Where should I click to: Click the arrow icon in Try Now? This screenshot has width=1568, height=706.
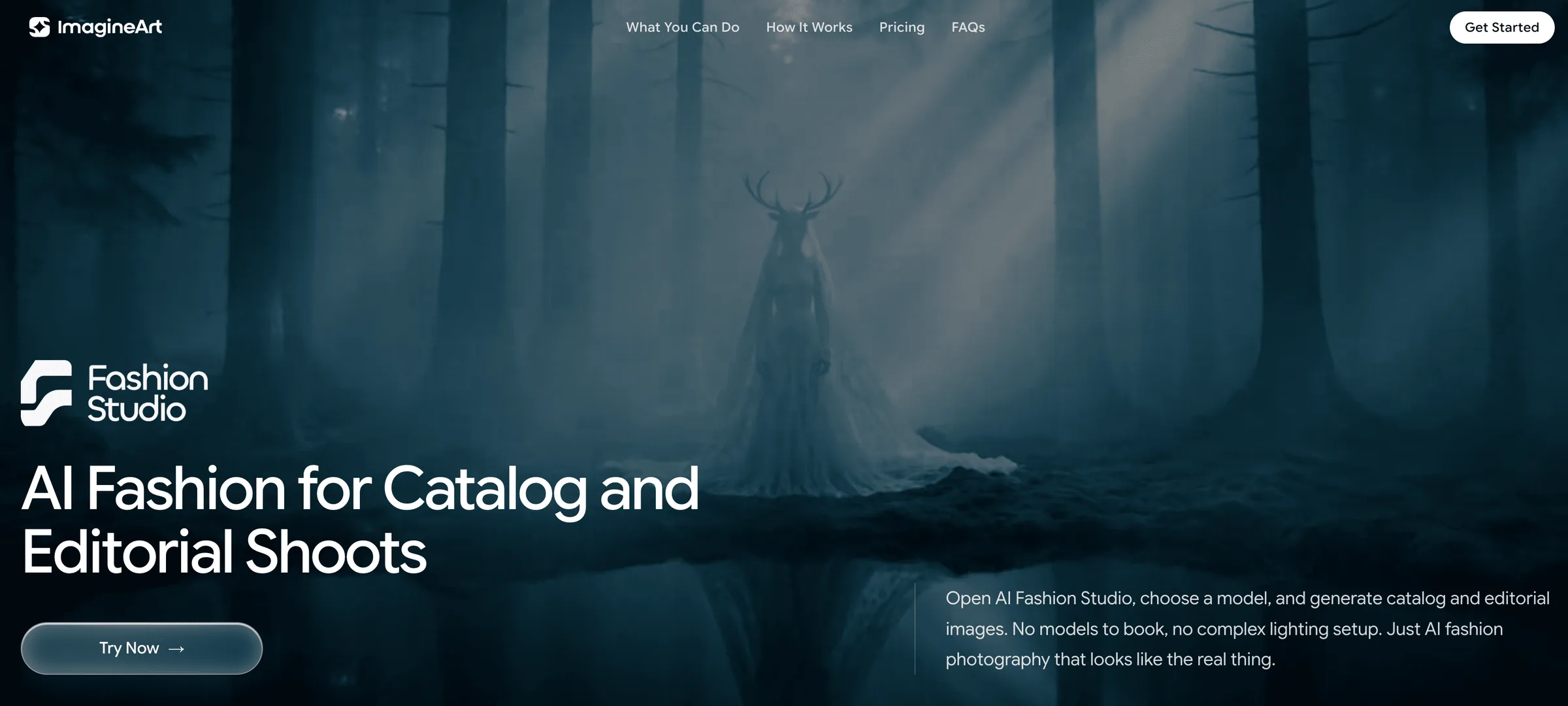[x=176, y=648]
